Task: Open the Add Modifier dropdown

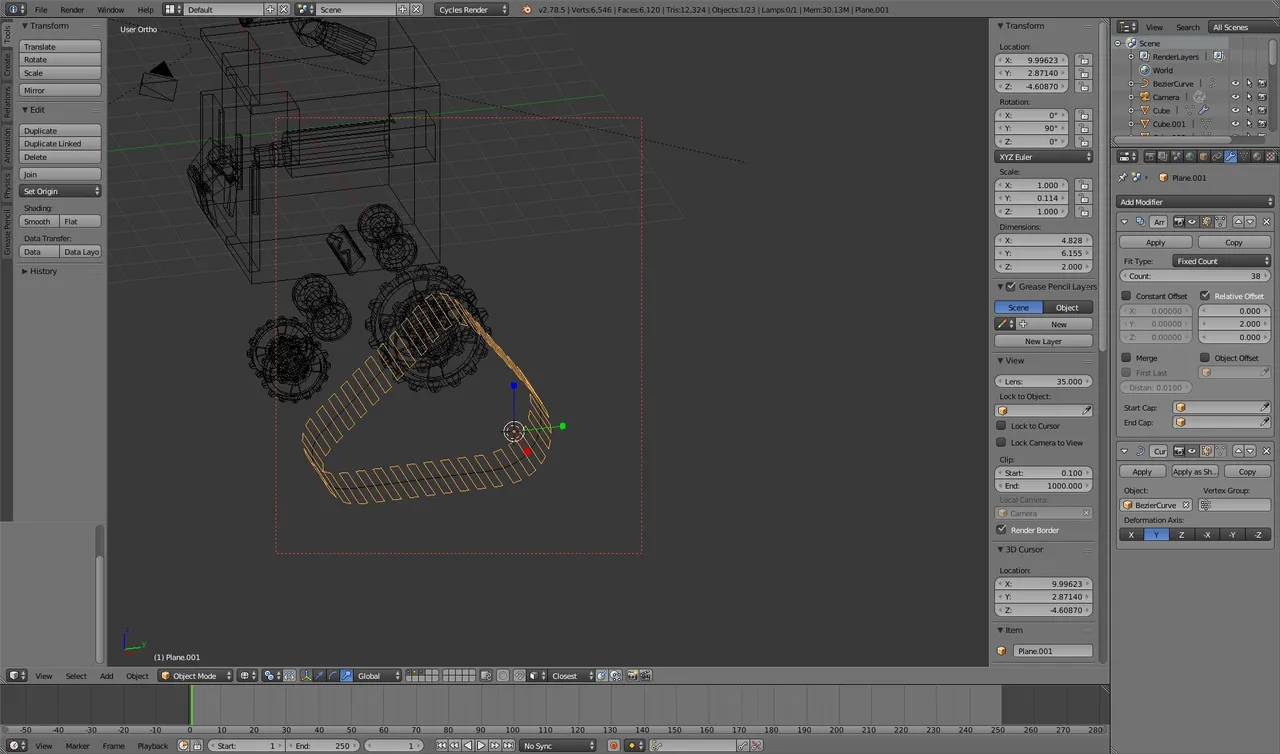Action: tap(1195, 202)
